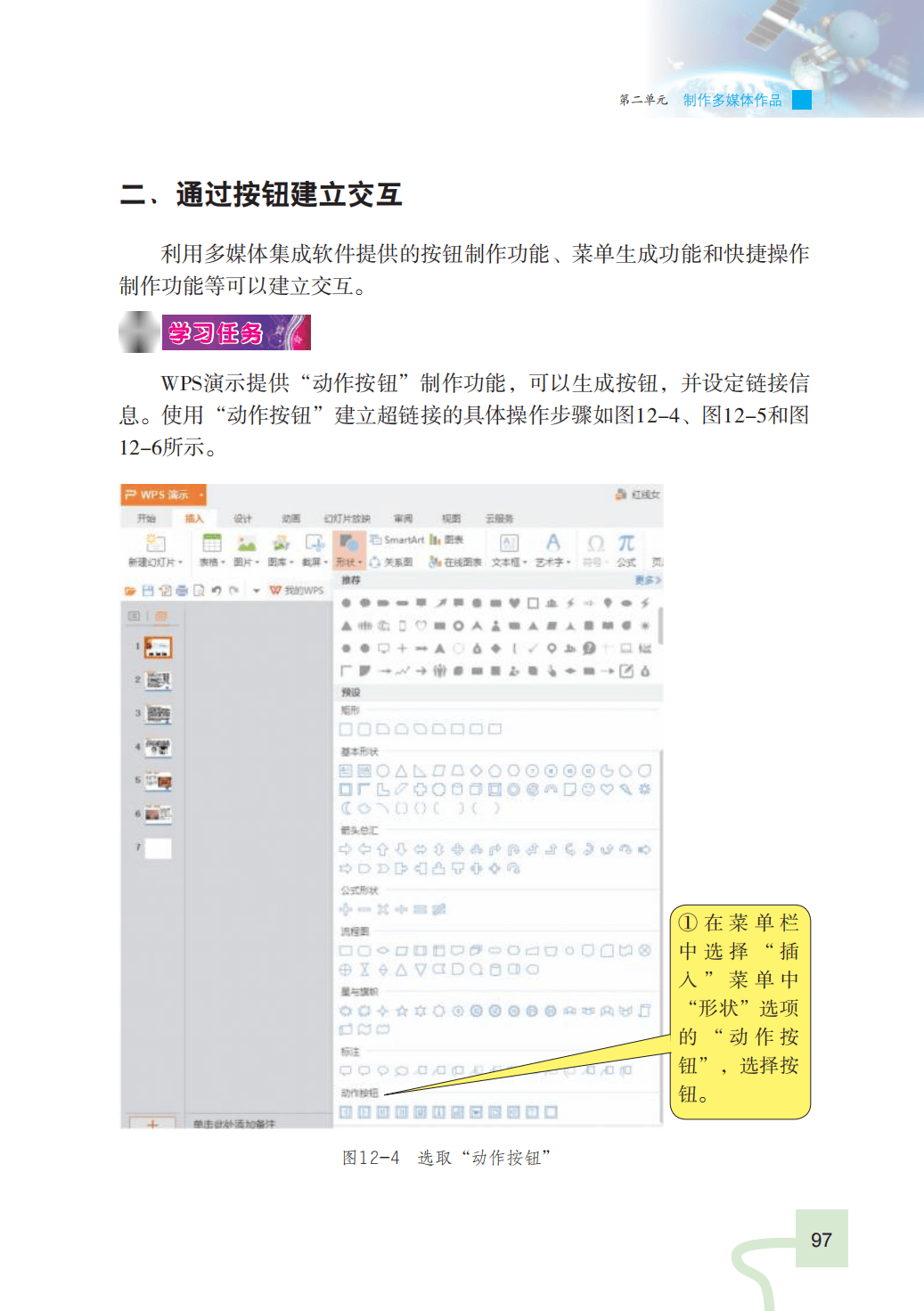Viewport: 924px width, 1311px height.
Task: Open the WPS 演示 application menu
Action: [163, 495]
